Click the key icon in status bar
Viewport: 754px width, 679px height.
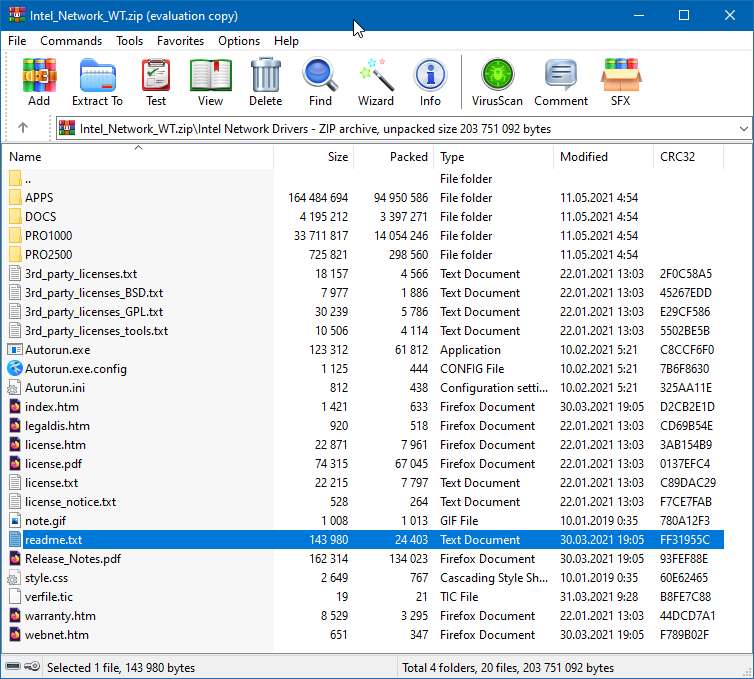pyautogui.click(x=32, y=666)
